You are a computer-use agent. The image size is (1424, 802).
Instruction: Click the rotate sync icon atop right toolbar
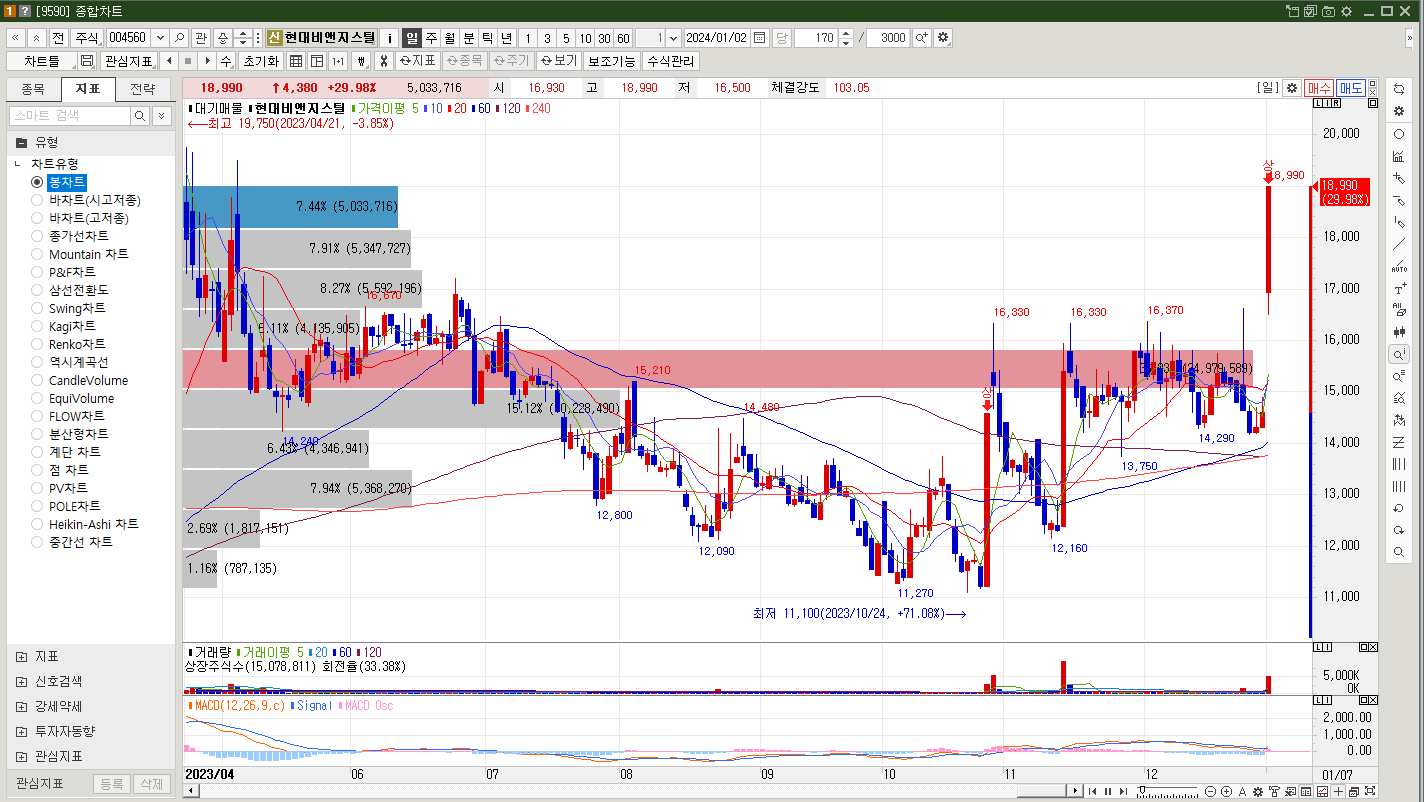tap(1399, 88)
